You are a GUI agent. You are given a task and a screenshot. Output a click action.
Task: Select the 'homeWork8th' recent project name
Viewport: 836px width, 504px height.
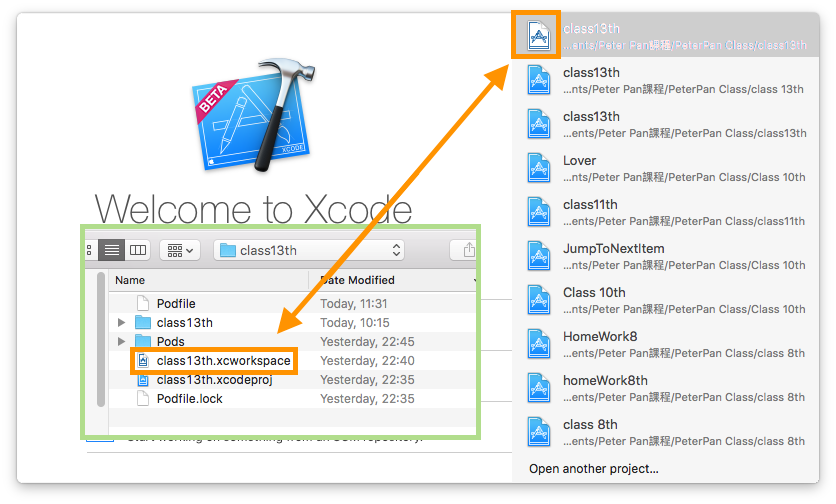pos(605,380)
